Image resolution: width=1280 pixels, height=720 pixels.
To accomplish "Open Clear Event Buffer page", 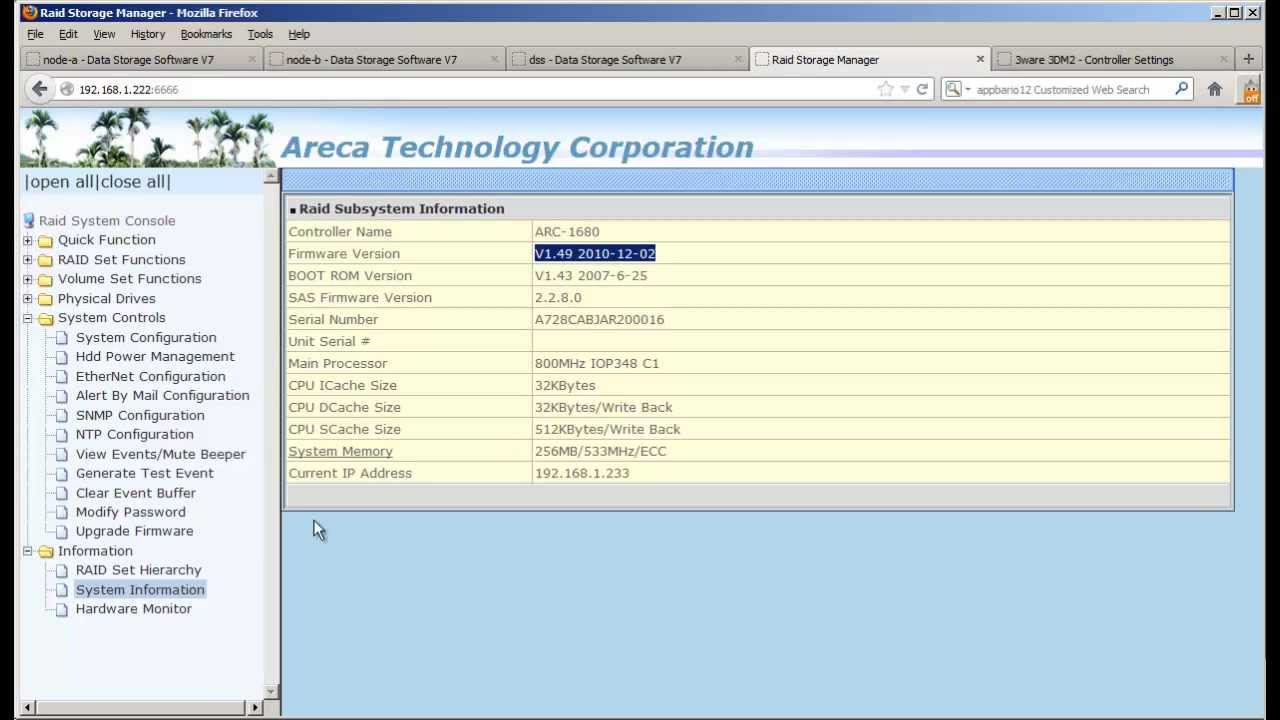I will pyautogui.click(x=135, y=493).
